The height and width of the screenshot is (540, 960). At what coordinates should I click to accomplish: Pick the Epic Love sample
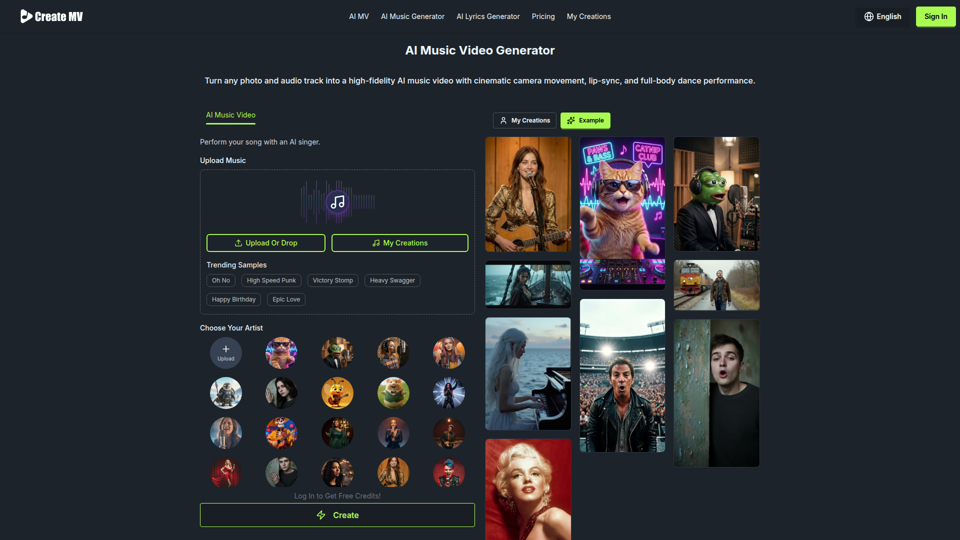pyautogui.click(x=286, y=299)
